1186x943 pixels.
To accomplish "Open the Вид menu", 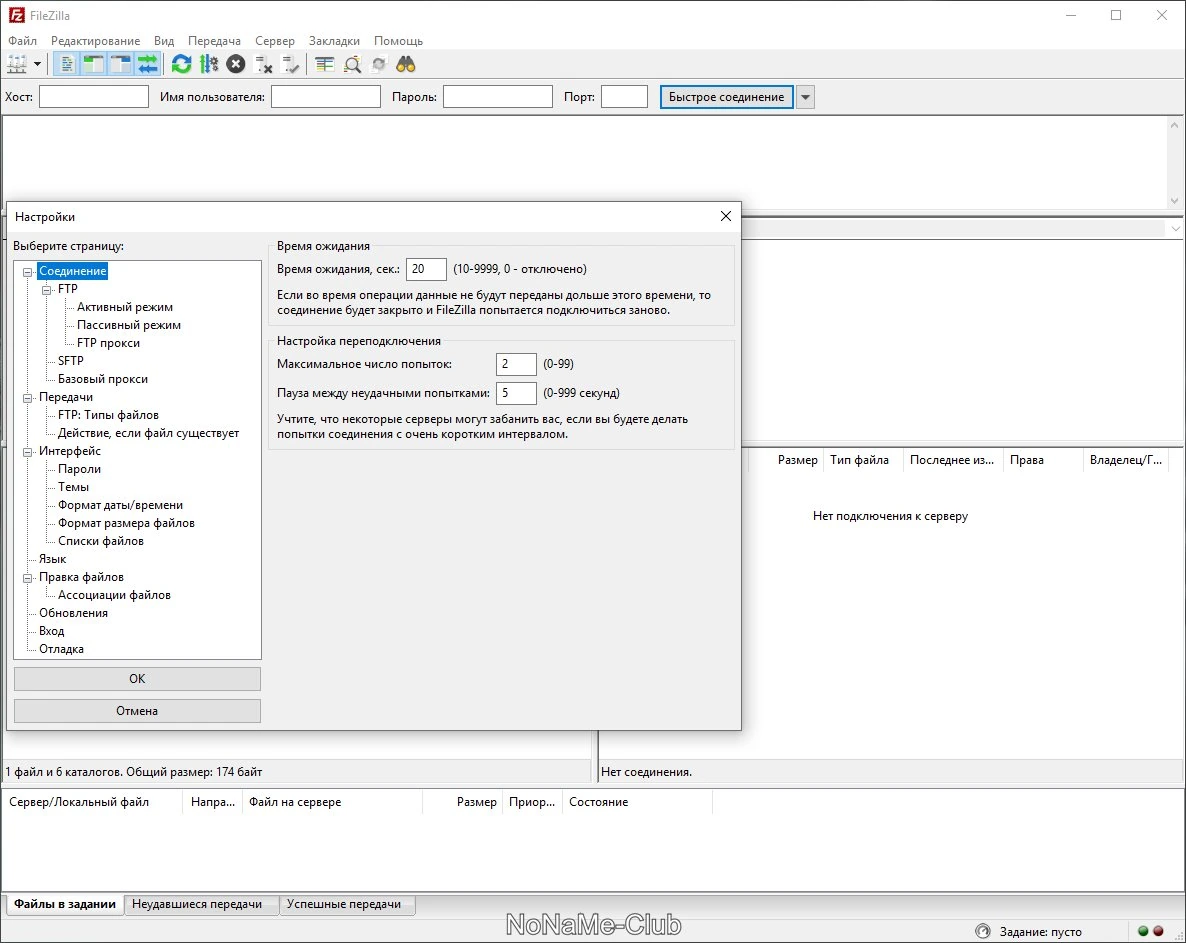I will (164, 41).
